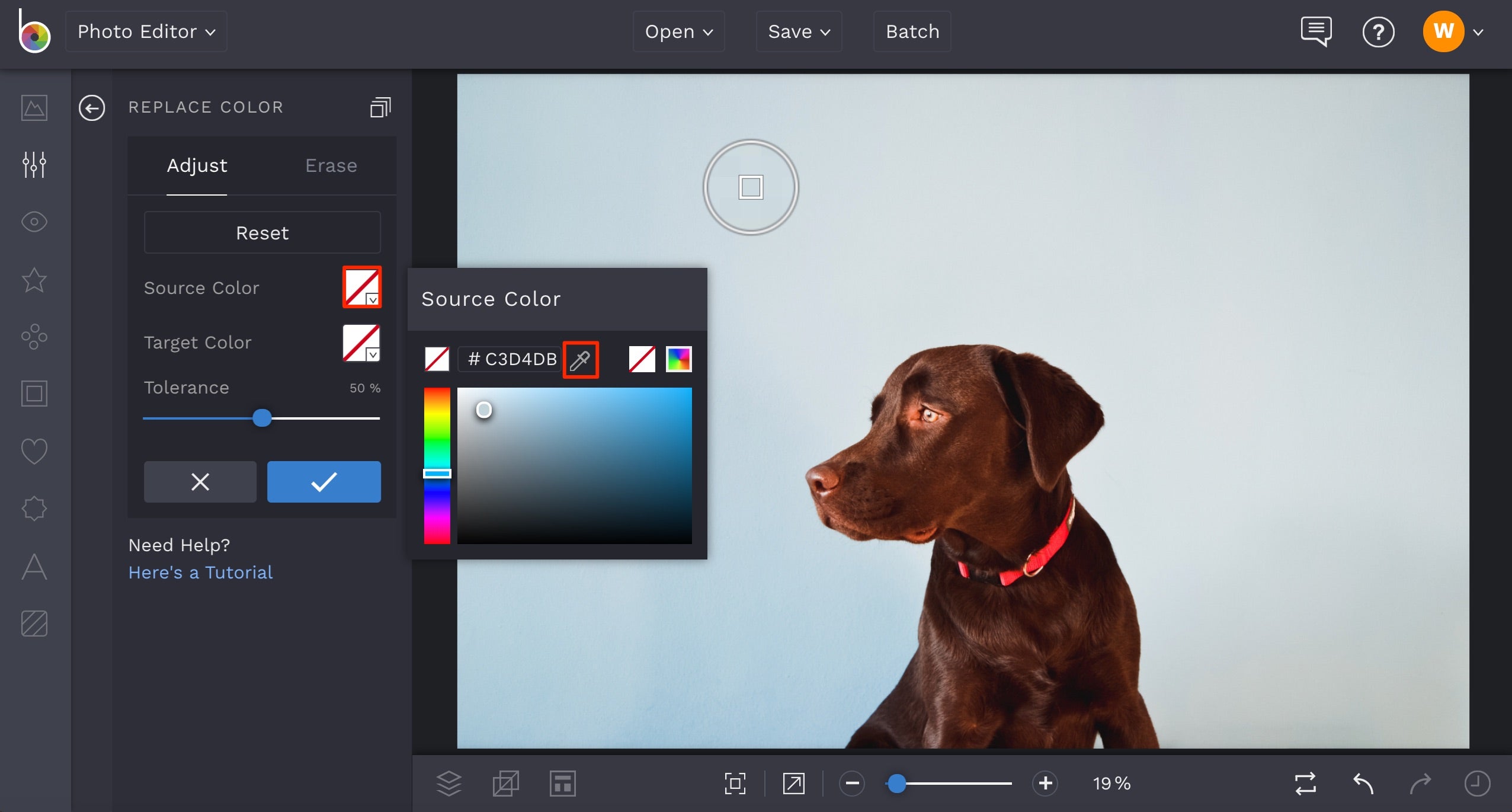The width and height of the screenshot is (1512, 812).
Task: Select the Effects eye icon
Action: [x=33, y=222]
